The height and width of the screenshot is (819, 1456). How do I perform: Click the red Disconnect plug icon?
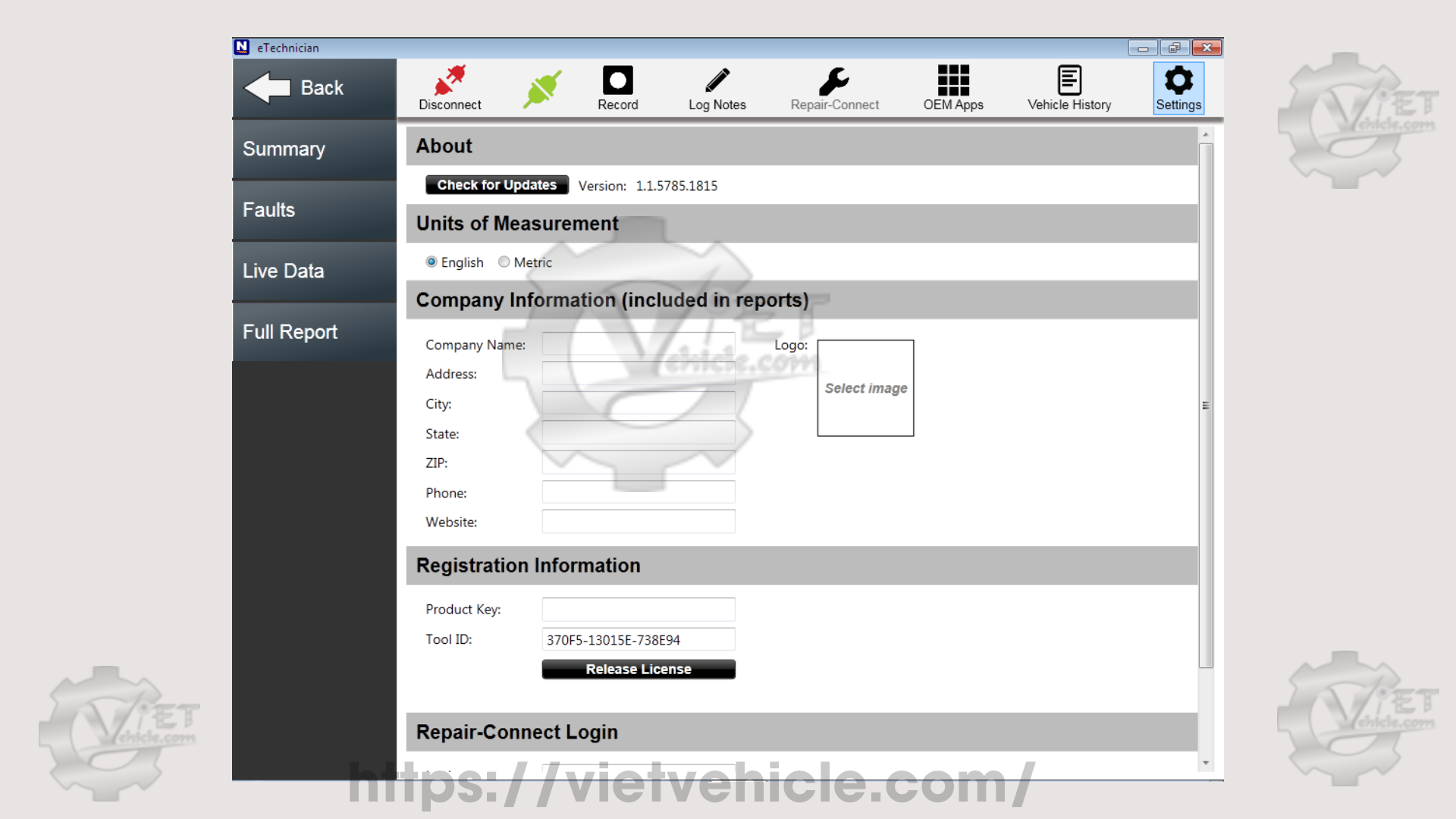450,81
